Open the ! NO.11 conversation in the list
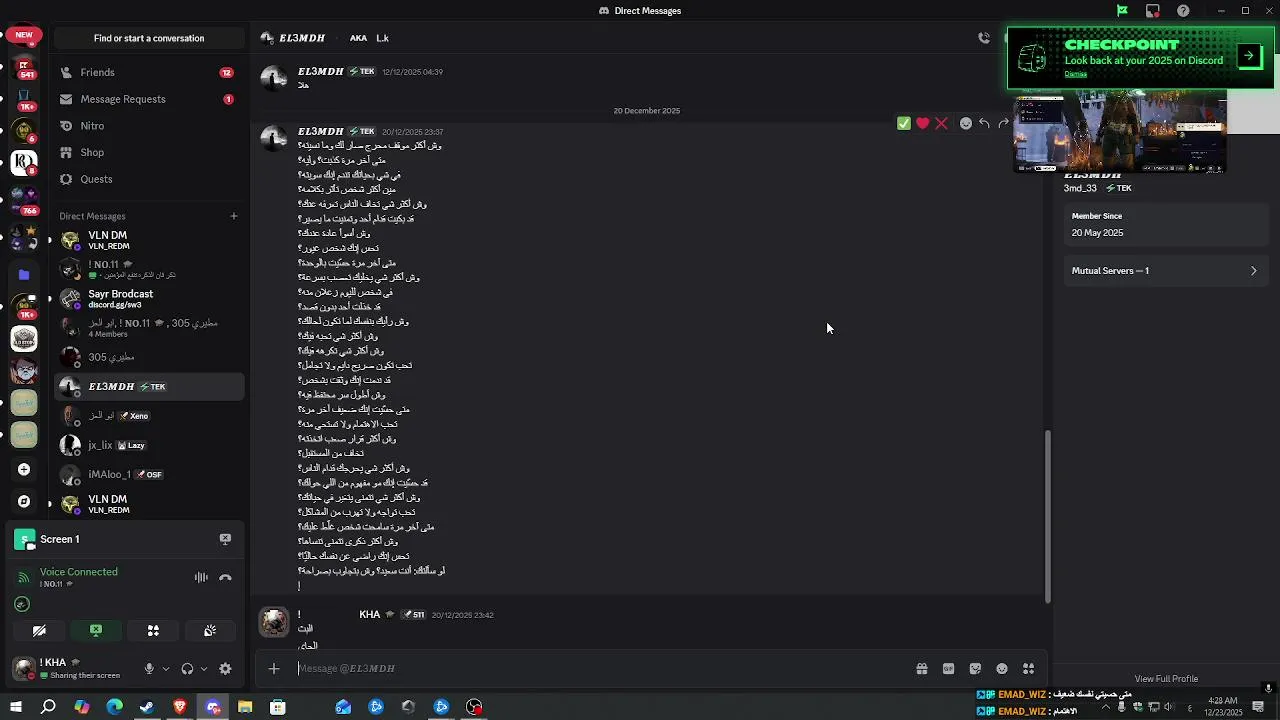 [149, 269]
